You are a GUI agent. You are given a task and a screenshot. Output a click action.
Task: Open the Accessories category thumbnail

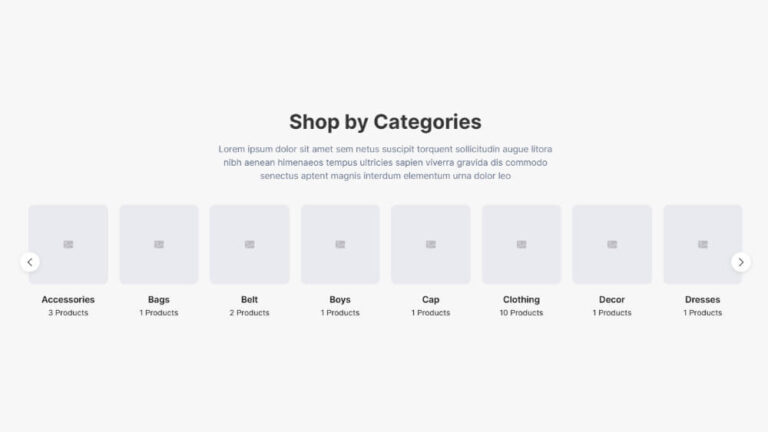tap(68, 244)
